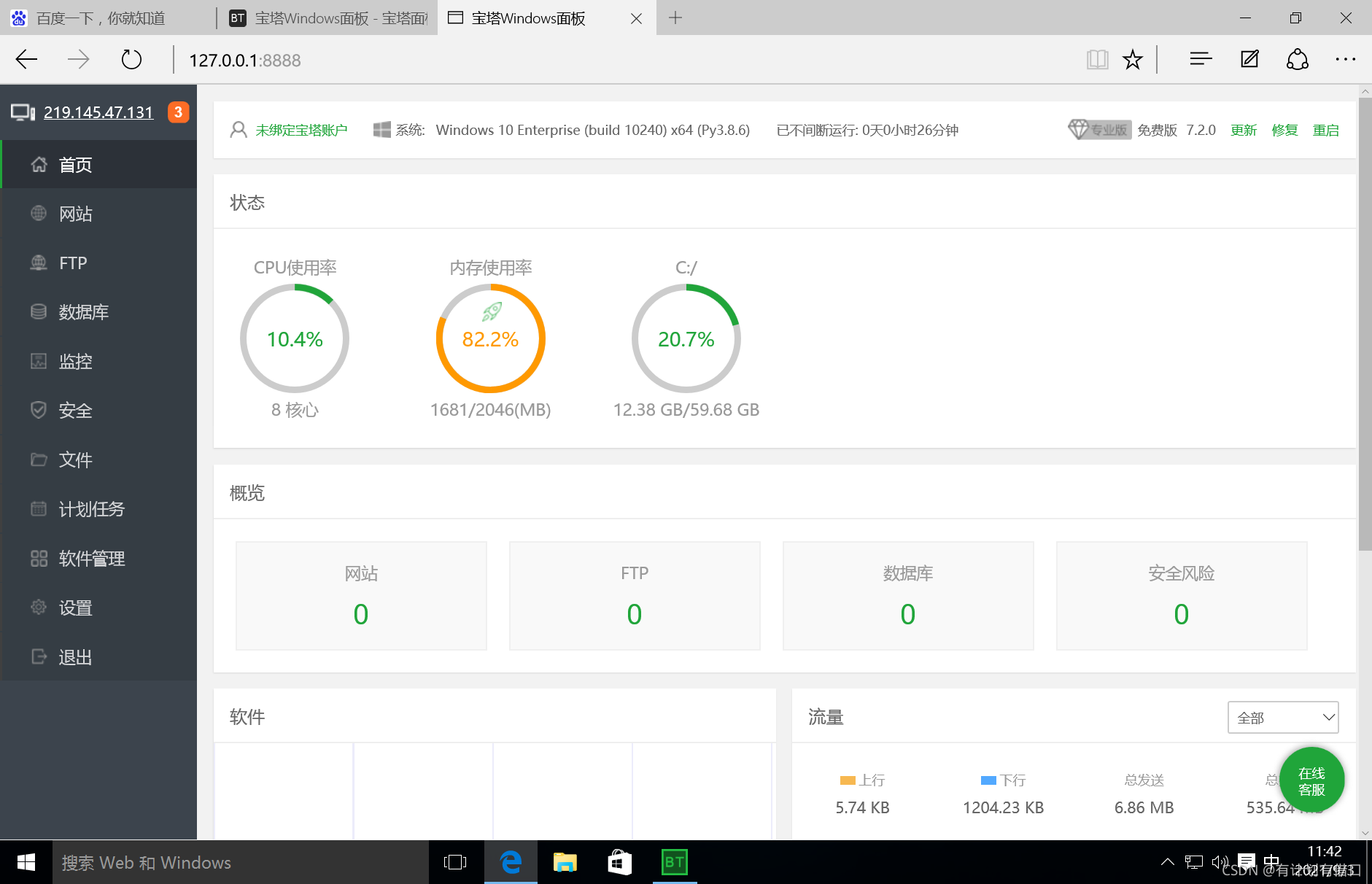Open the 首页 home sidebar item
Image resolution: width=1372 pixels, height=884 pixels.
click(99, 165)
